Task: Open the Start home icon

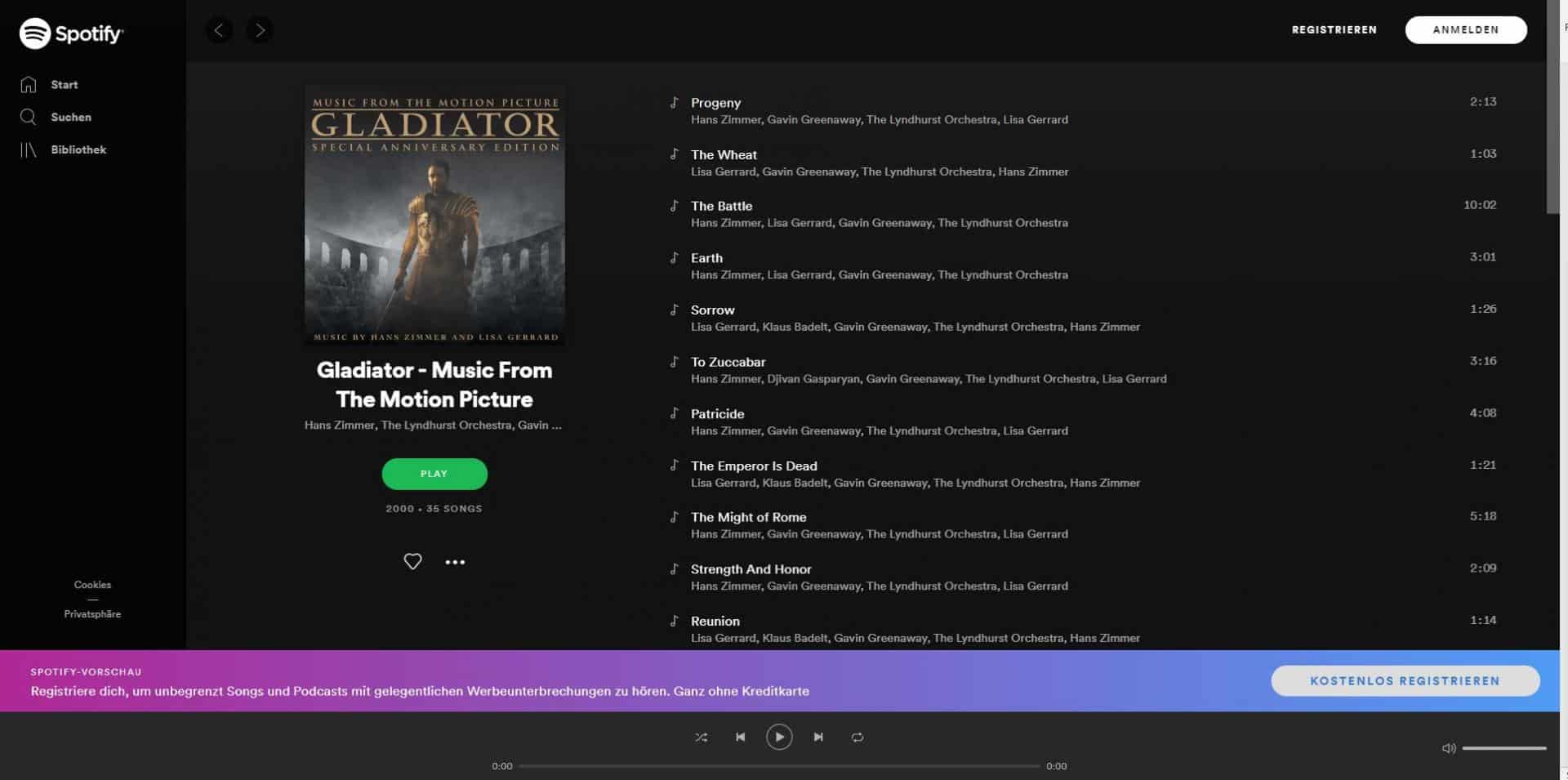Action: coord(29,84)
